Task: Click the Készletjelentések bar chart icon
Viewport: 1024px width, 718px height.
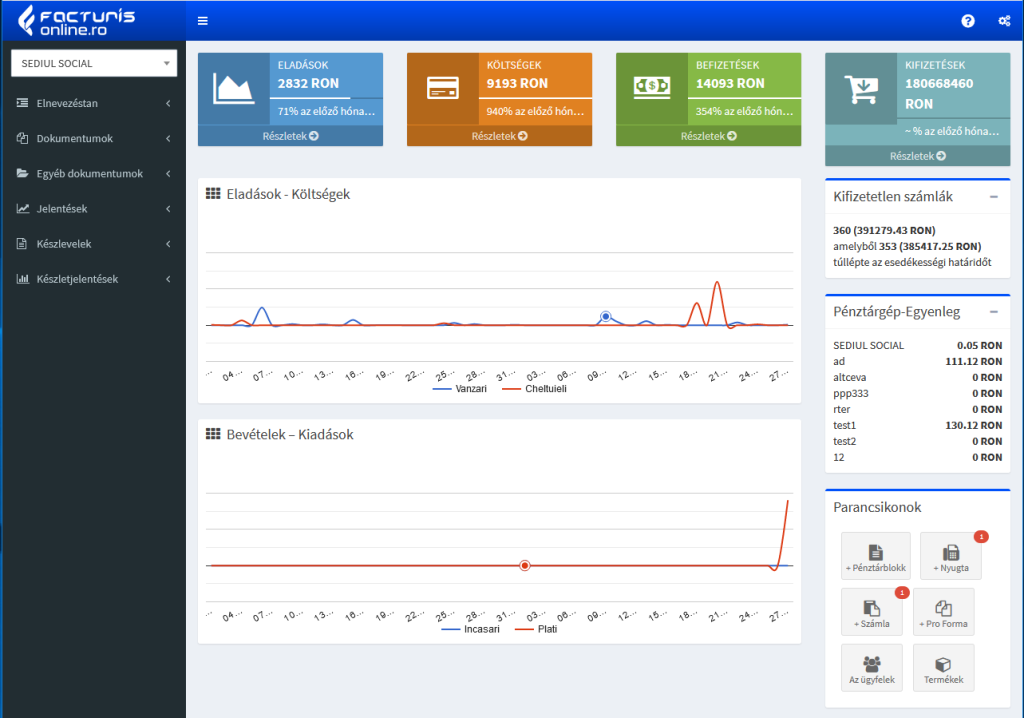Action: (x=22, y=279)
